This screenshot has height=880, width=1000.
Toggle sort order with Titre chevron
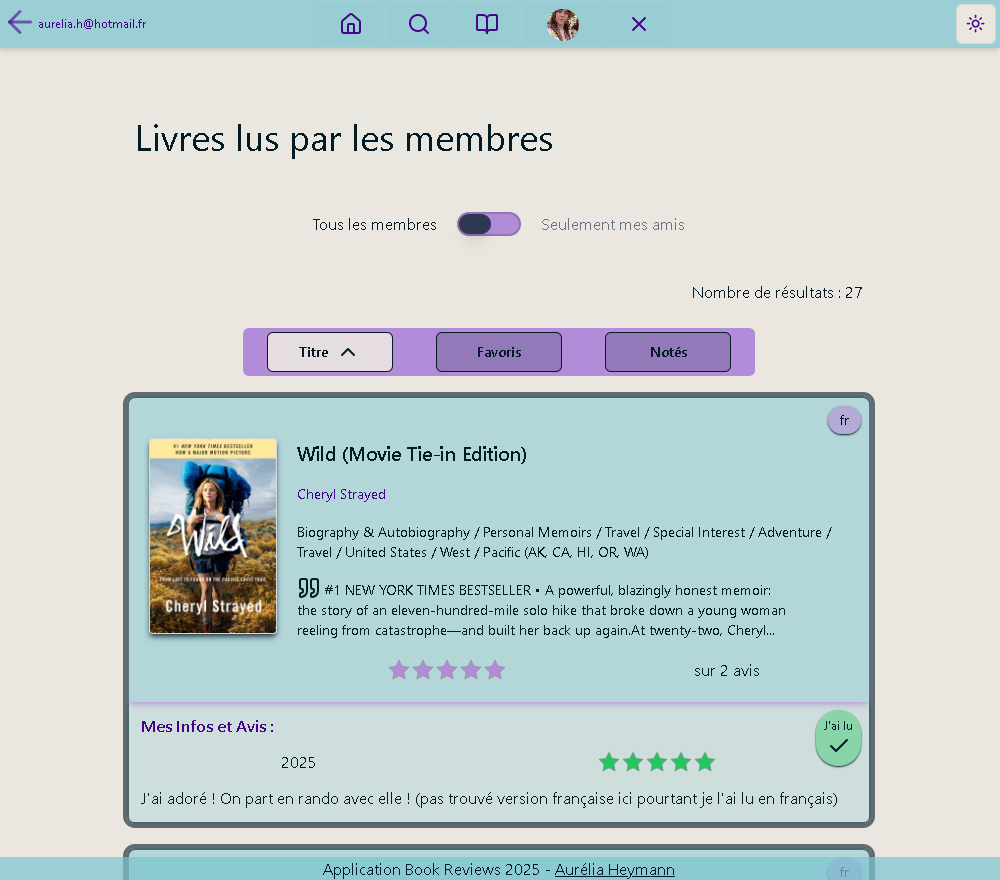[348, 352]
